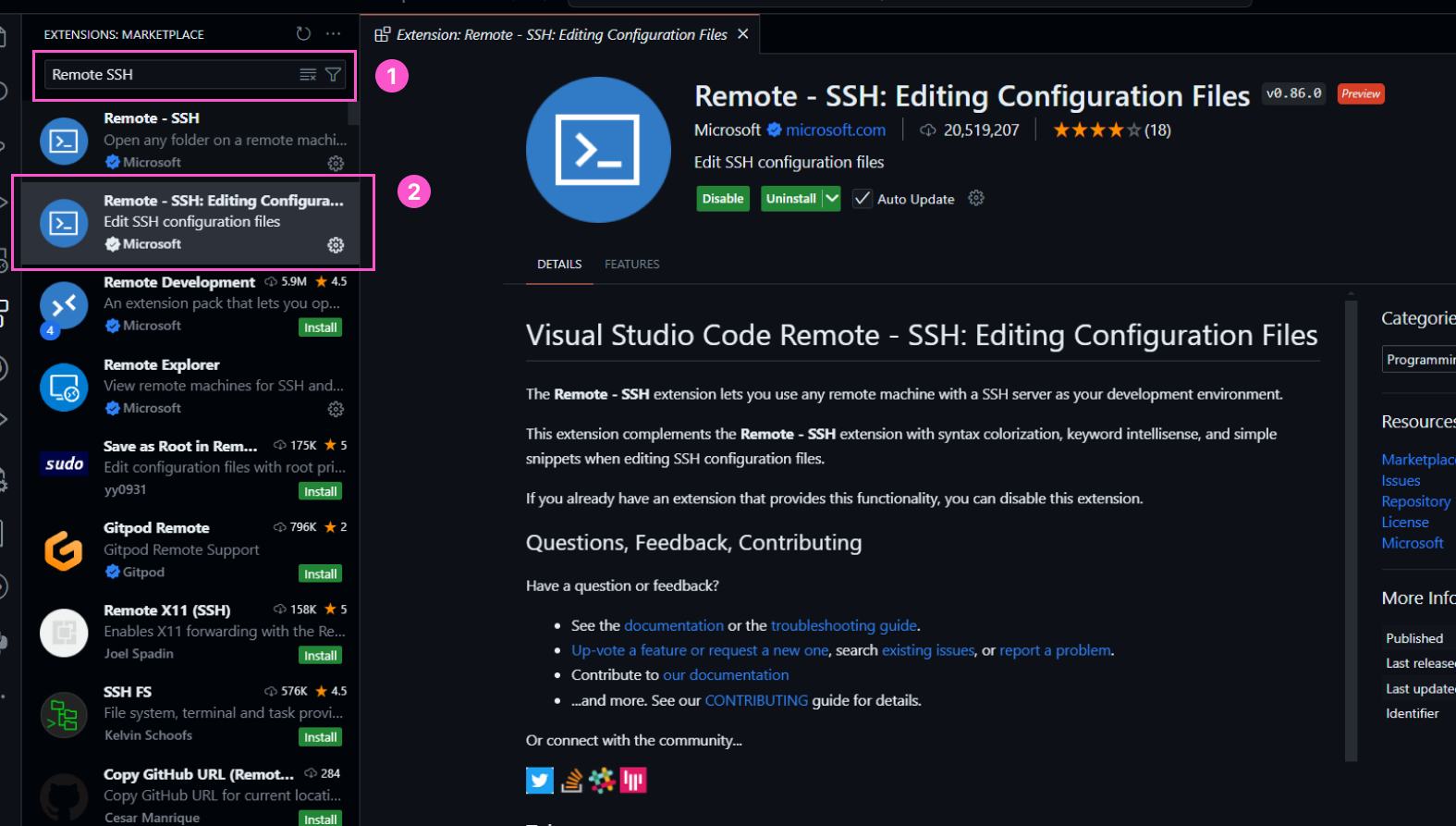Install the Save as Root extension

point(321,491)
